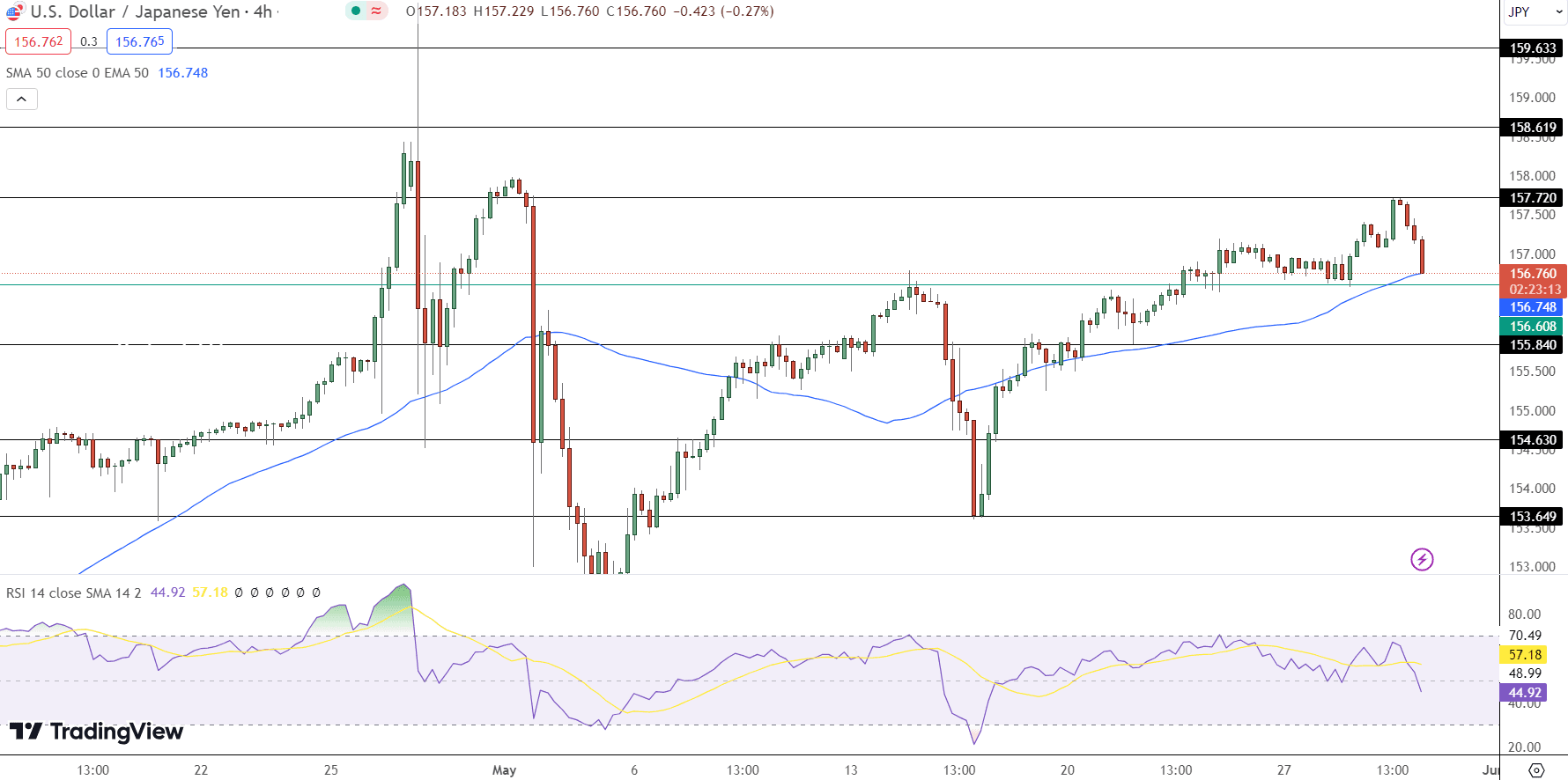Click the 153.649 price level label
This screenshot has height=780, width=1568.
click(1533, 517)
